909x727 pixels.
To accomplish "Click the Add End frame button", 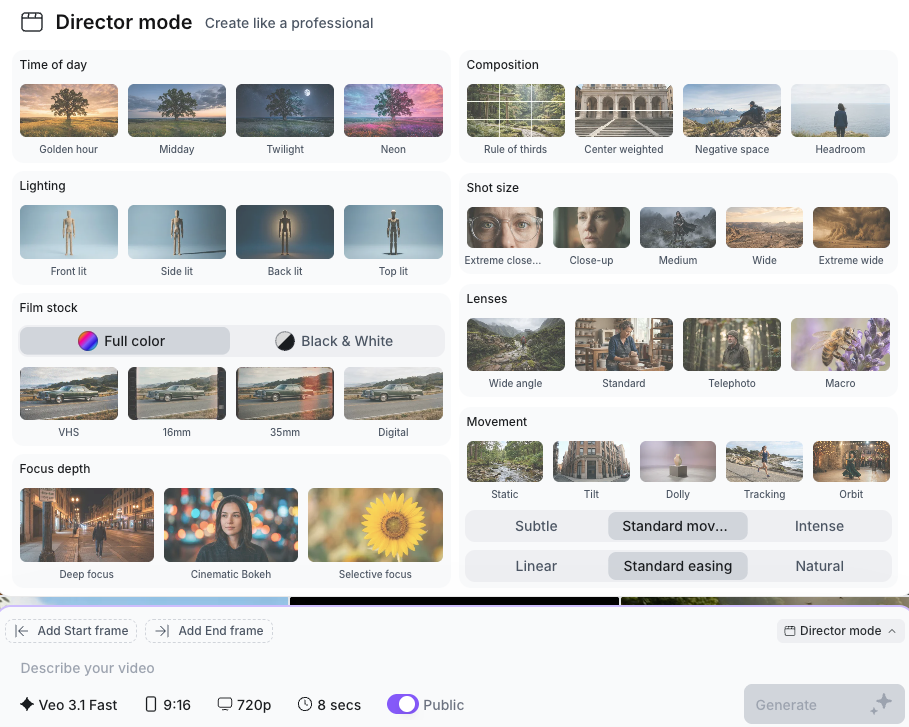I will pyautogui.click(x=209, y=631).
